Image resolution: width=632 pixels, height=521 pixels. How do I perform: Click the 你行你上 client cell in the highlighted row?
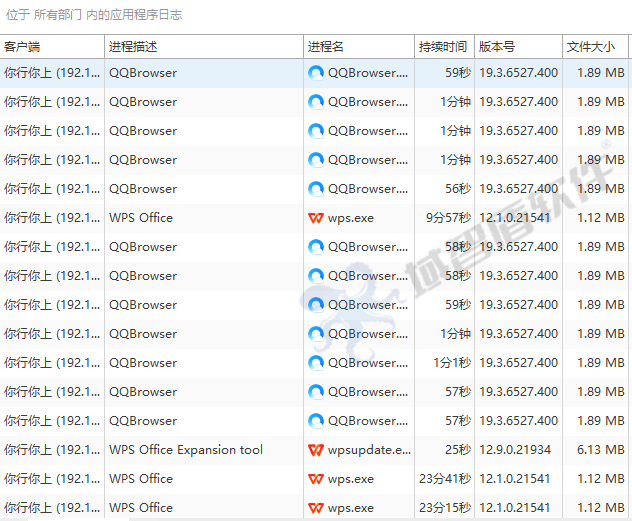point(52,73)
